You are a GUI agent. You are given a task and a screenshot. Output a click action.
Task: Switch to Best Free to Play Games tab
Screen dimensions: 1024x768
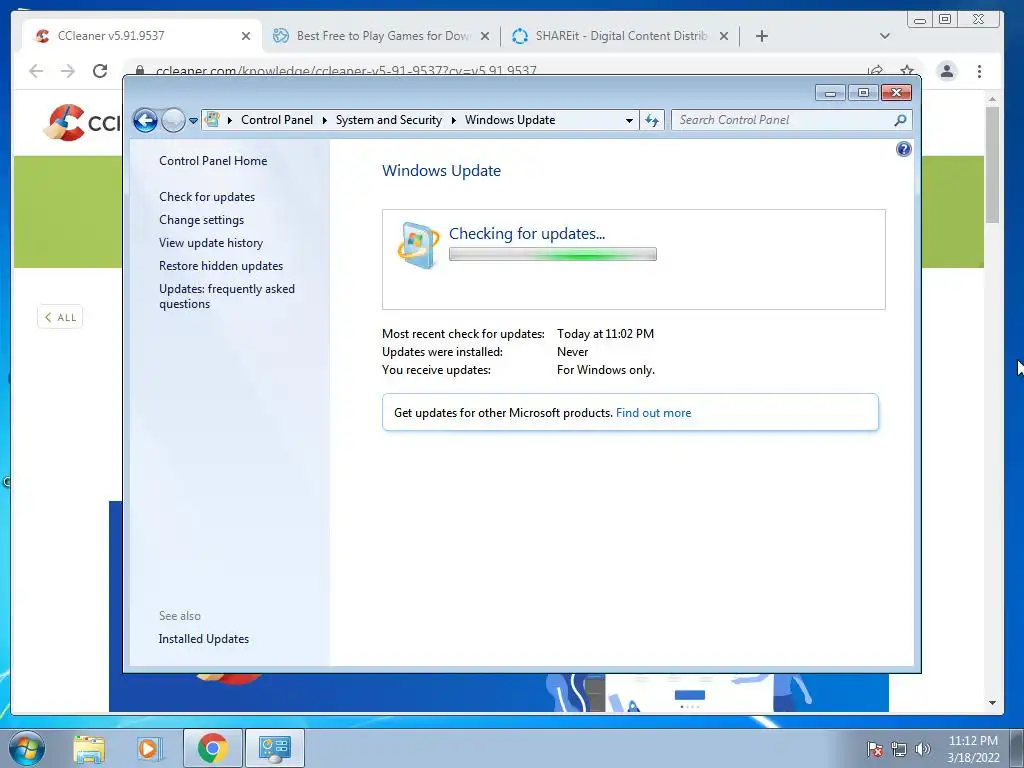pyautogui.click(x=383, y=36)
